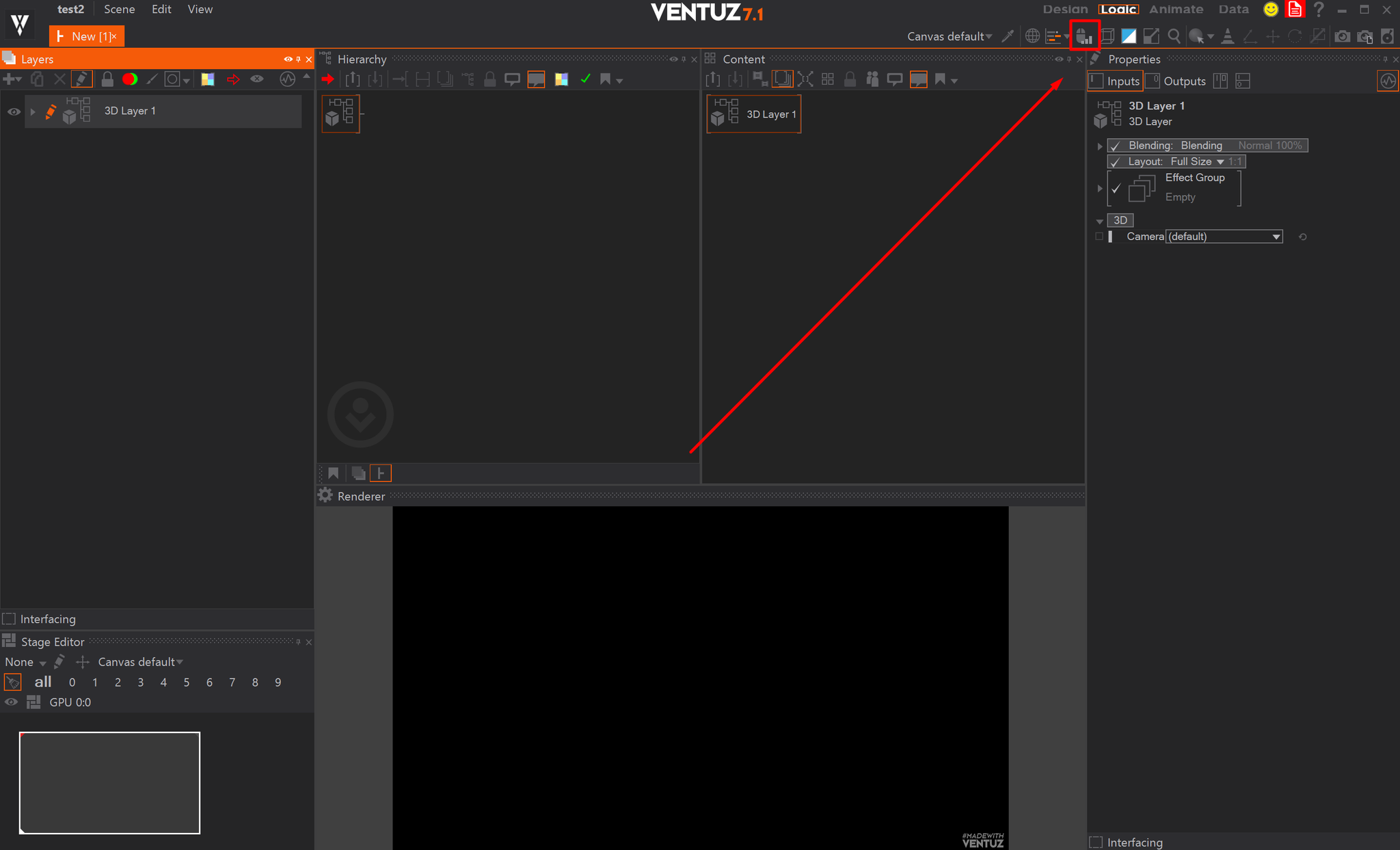The image size is (1400, 850).
Task: Click the grid arrange icon in Content toolbar
Action: 828,79
